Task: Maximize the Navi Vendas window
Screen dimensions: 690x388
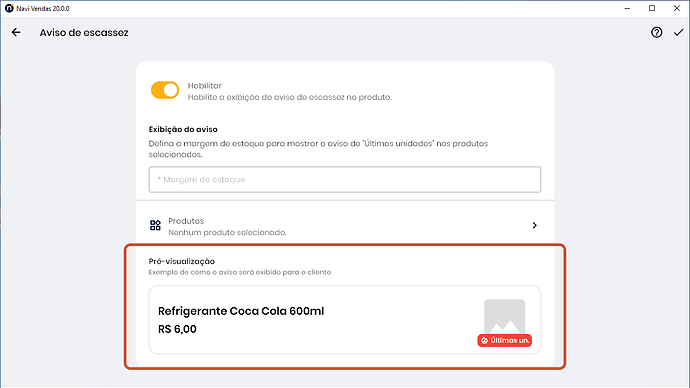Action: point(652,8)
